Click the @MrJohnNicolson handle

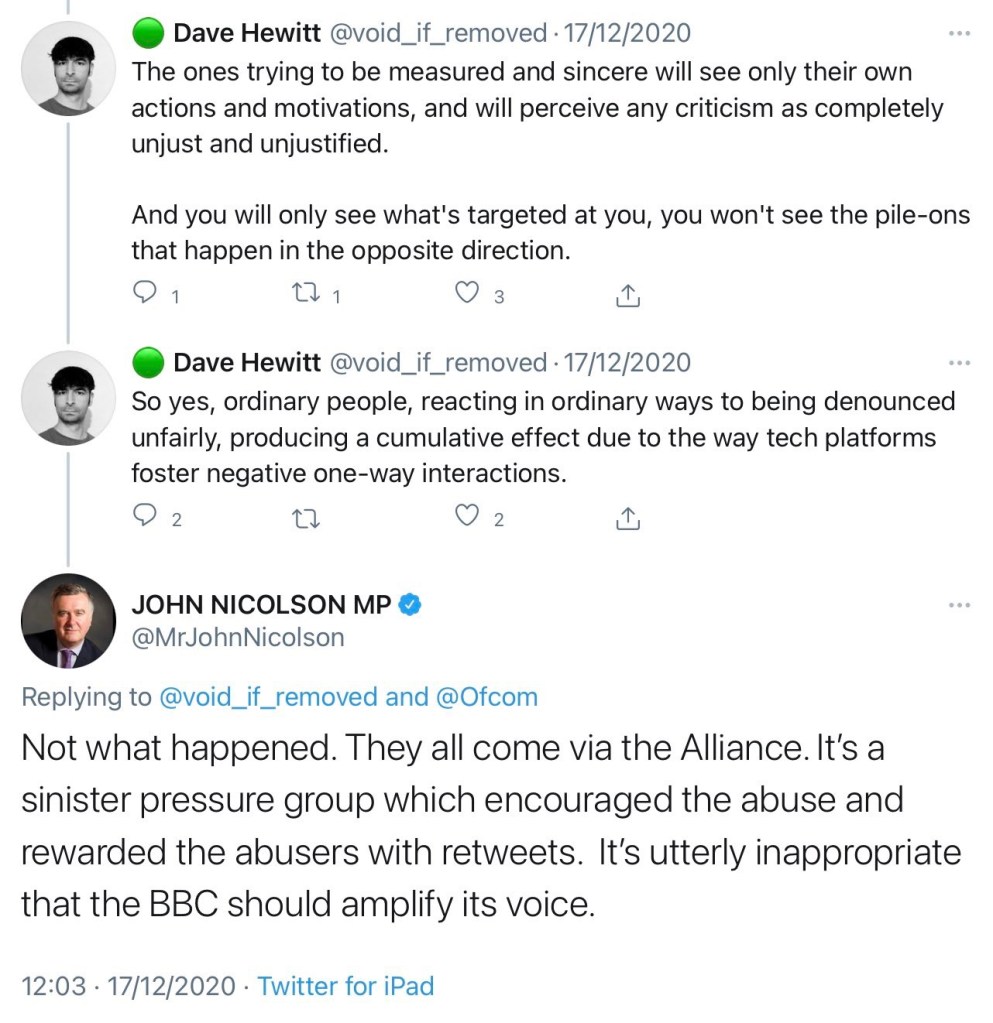point(238,637)
